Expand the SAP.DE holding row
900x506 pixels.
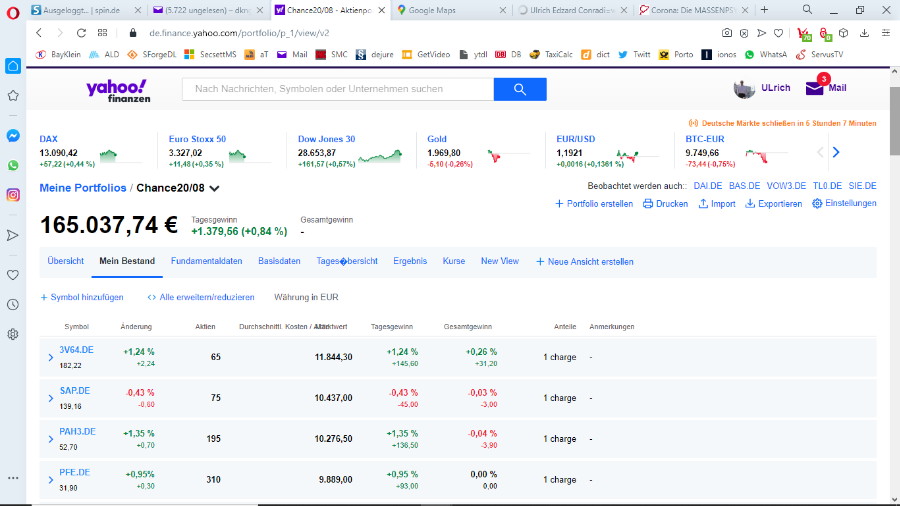(x=51, y=398)
